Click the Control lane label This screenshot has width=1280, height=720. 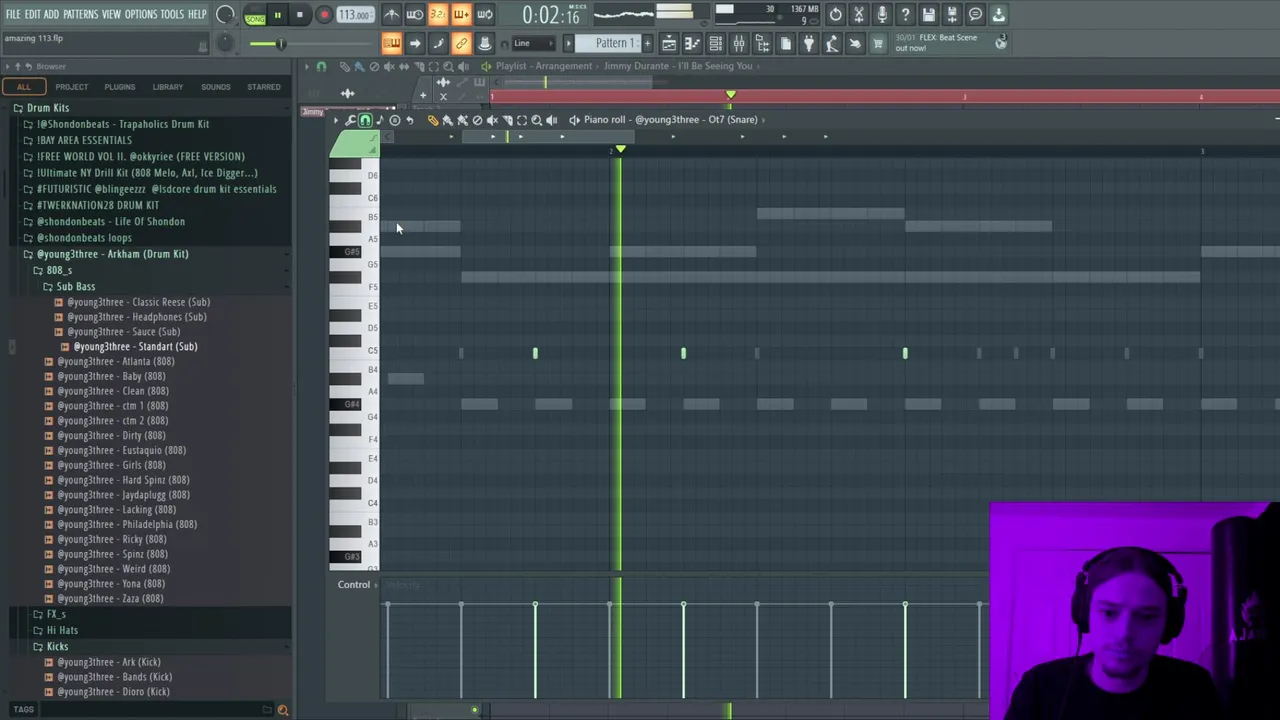click(x=354, y=584)
